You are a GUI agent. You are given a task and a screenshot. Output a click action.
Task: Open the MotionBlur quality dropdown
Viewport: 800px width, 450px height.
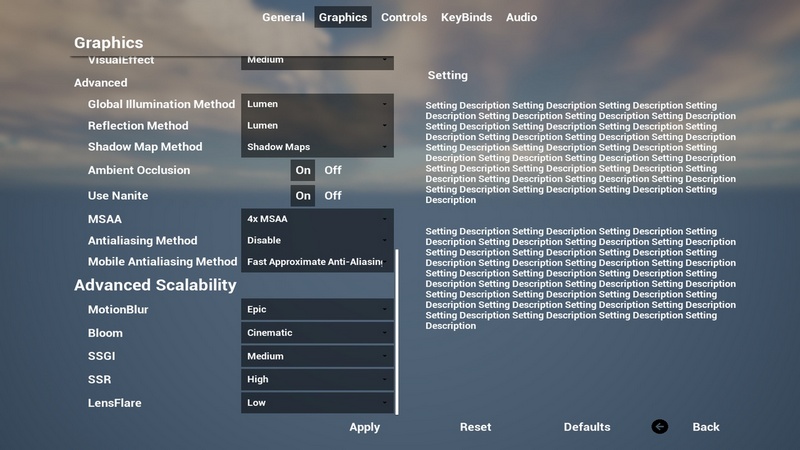[318, 310]
